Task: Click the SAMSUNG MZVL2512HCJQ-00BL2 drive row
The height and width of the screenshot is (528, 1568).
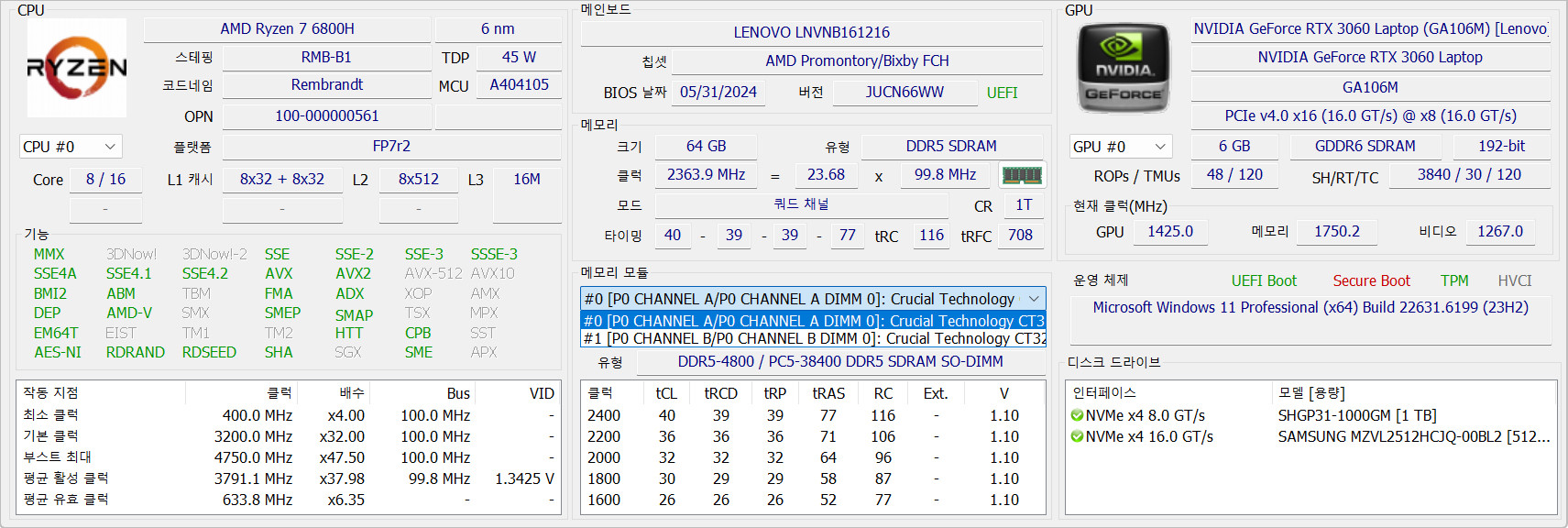Action: [x=1312, y=436]
